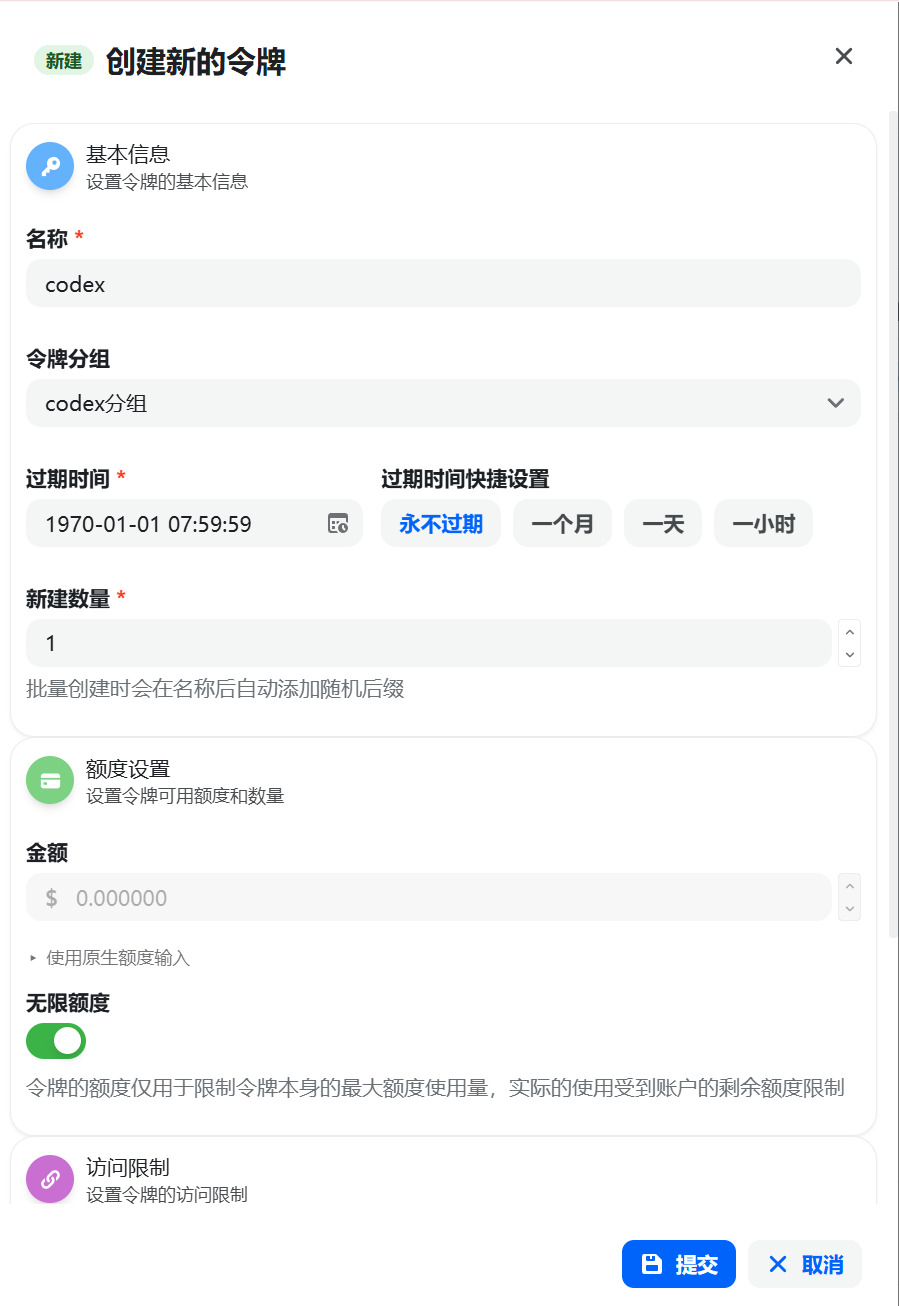
Task: Click the dollar sign in 金额 field
Action: (51, 898)
